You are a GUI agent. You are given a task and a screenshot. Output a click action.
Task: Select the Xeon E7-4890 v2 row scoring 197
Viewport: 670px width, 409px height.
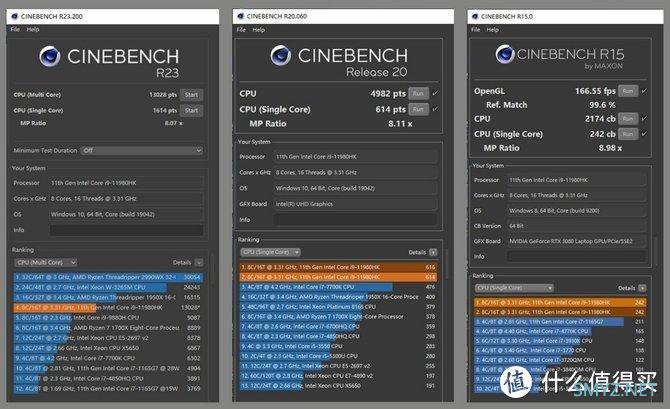pos(338,376)
